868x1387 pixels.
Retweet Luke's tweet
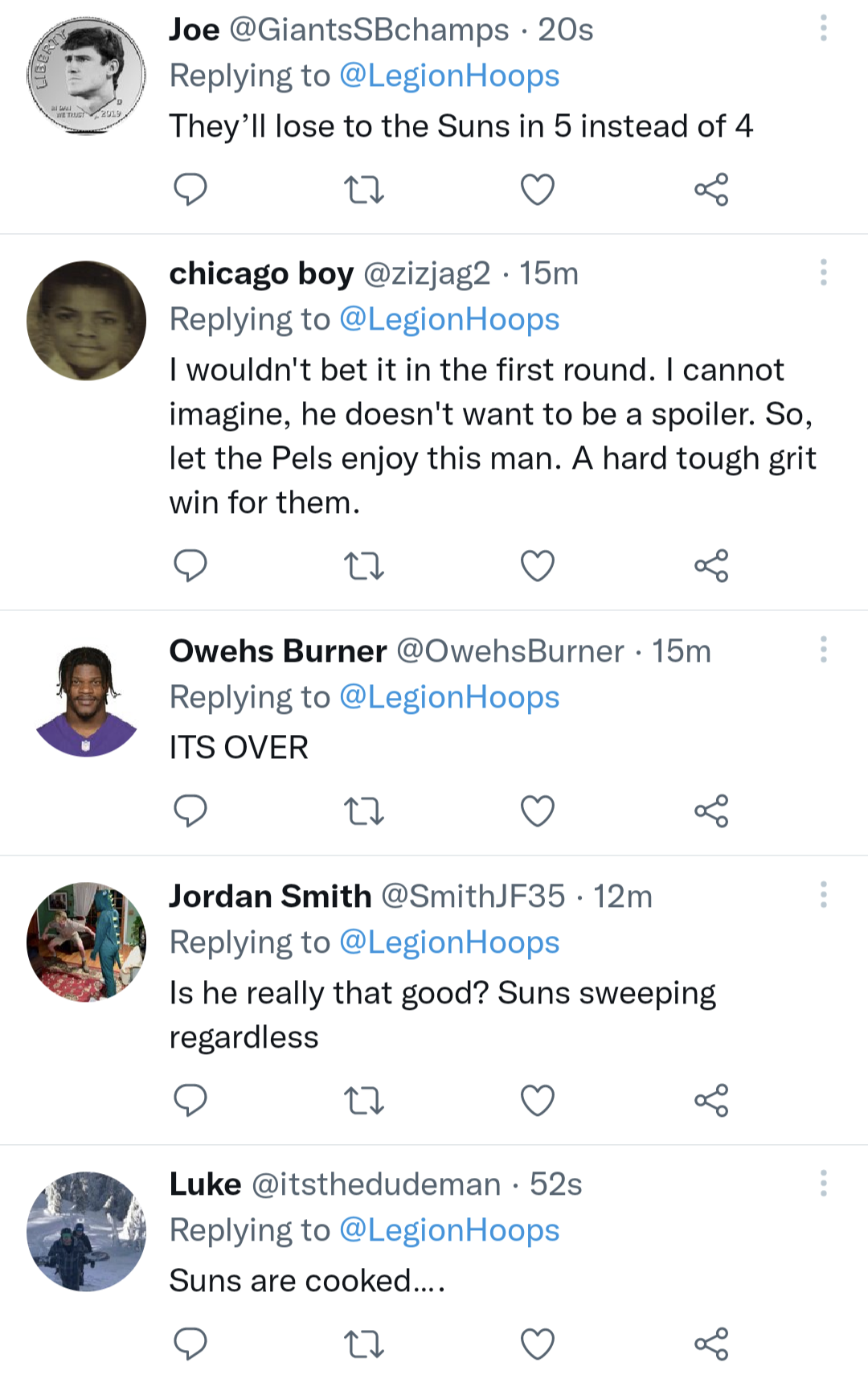[363, 1344]
